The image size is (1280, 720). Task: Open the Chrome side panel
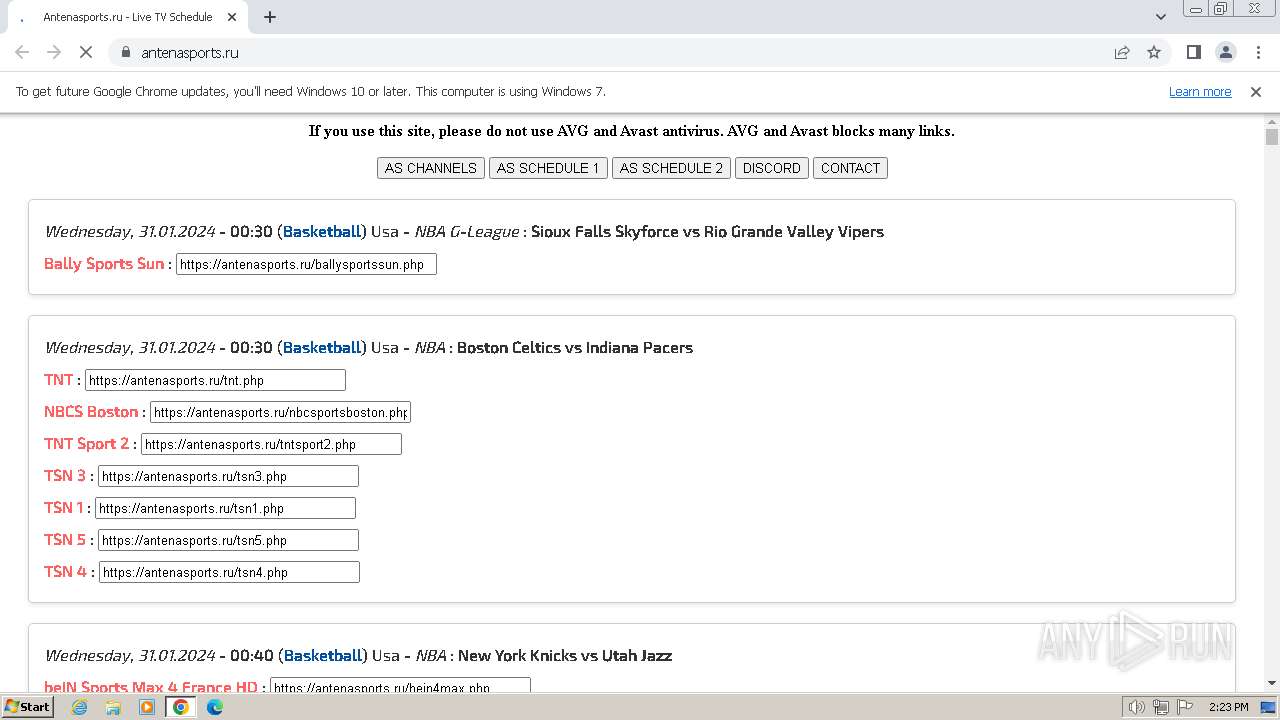pyautogui.click(x=1194, y=52)
